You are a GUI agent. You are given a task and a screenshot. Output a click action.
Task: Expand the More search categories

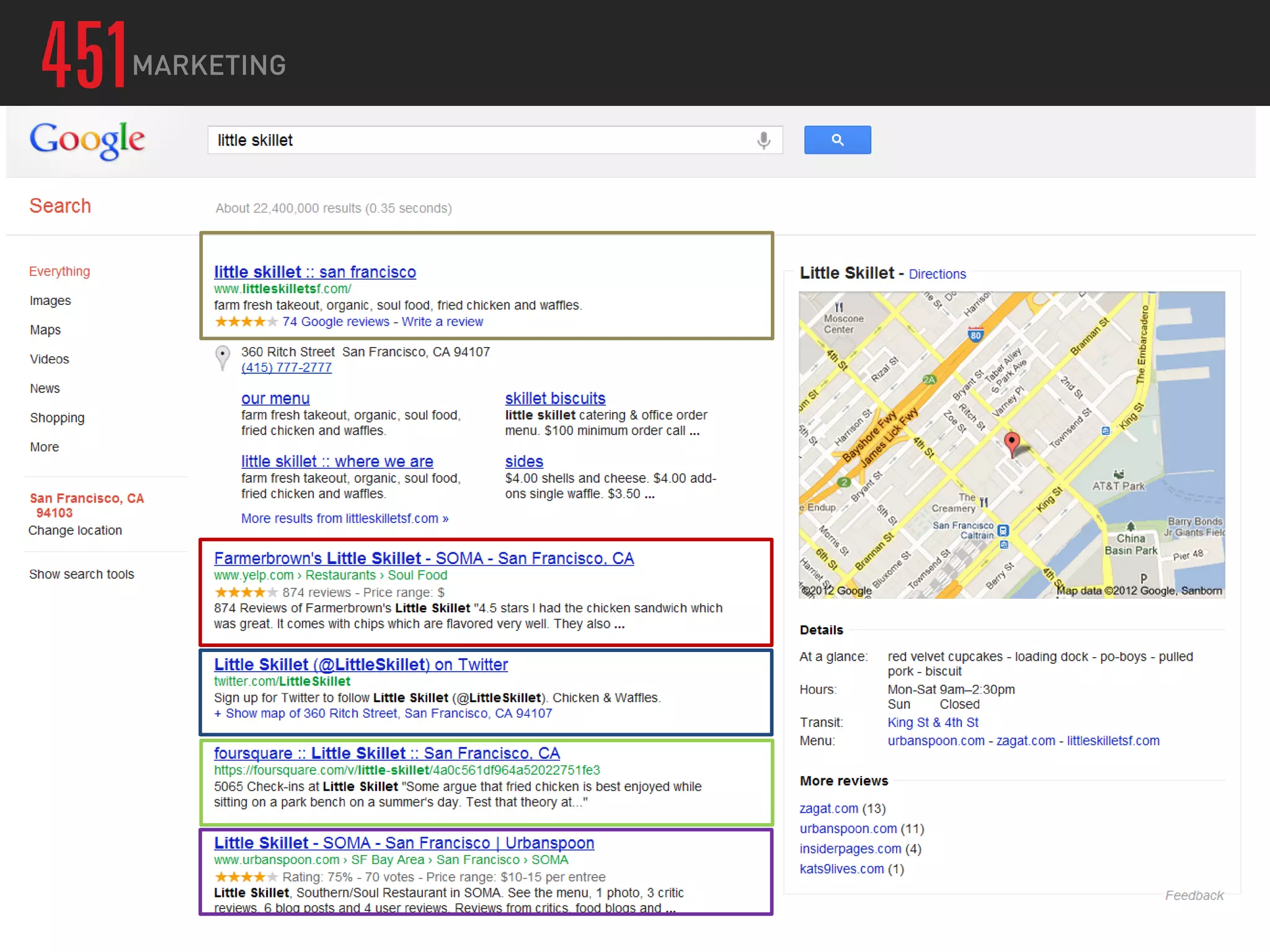[44, 447]
